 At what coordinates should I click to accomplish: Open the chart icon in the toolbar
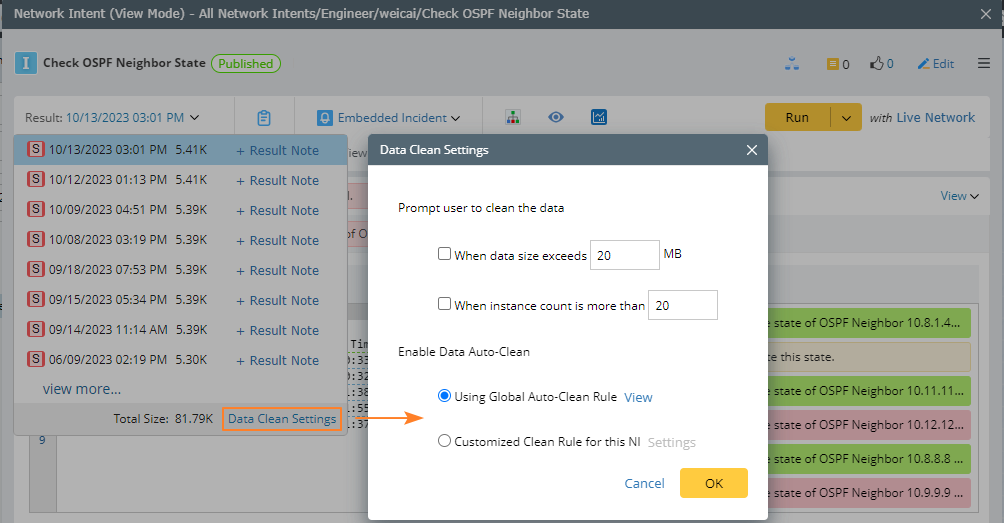point(600,117)
